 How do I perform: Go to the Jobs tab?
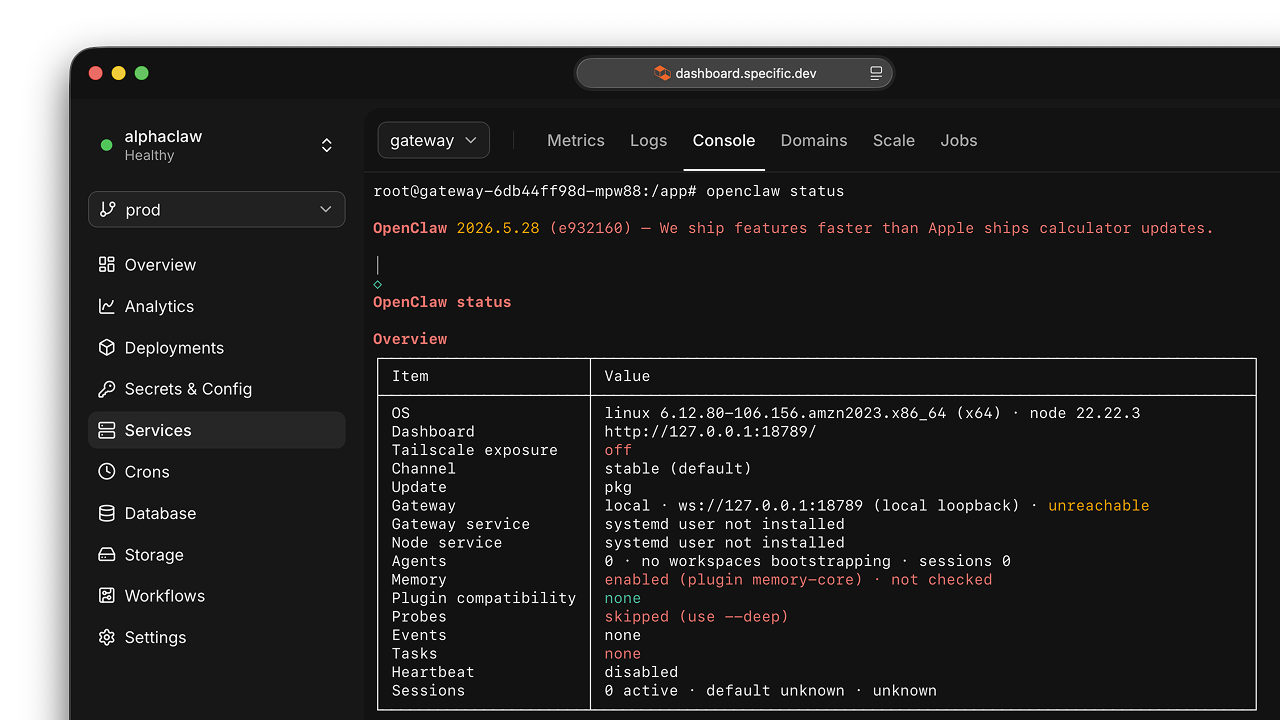point(959,140)
